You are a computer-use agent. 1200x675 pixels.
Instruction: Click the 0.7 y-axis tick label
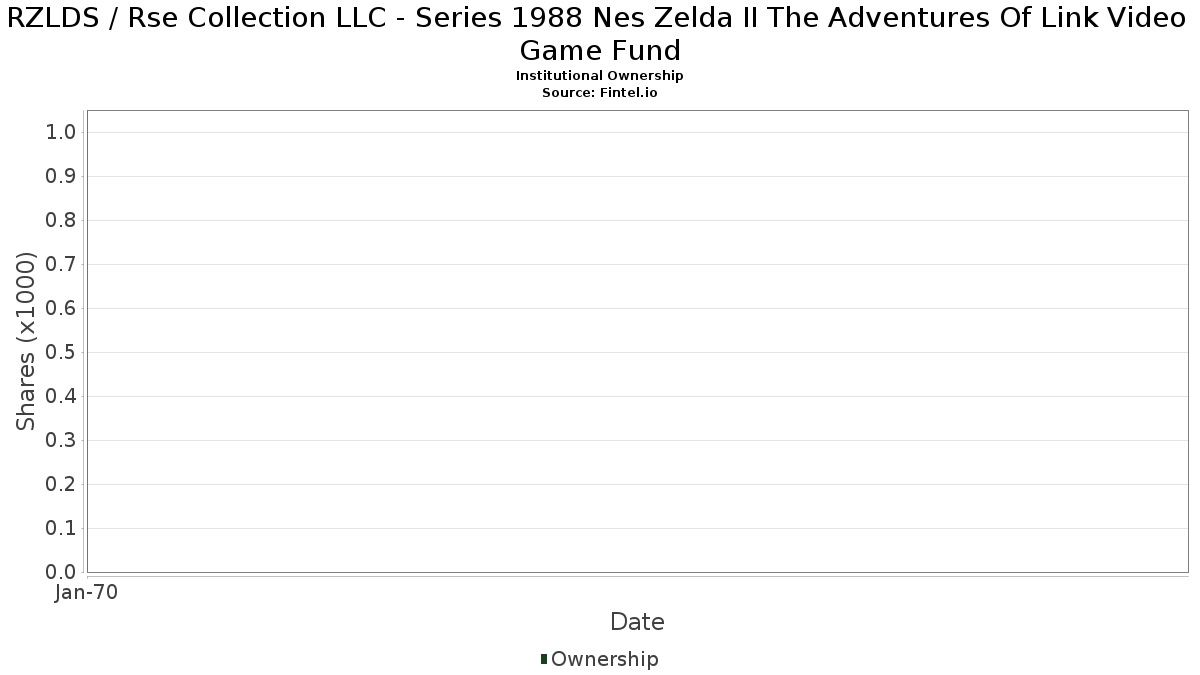tap(61, 265)
